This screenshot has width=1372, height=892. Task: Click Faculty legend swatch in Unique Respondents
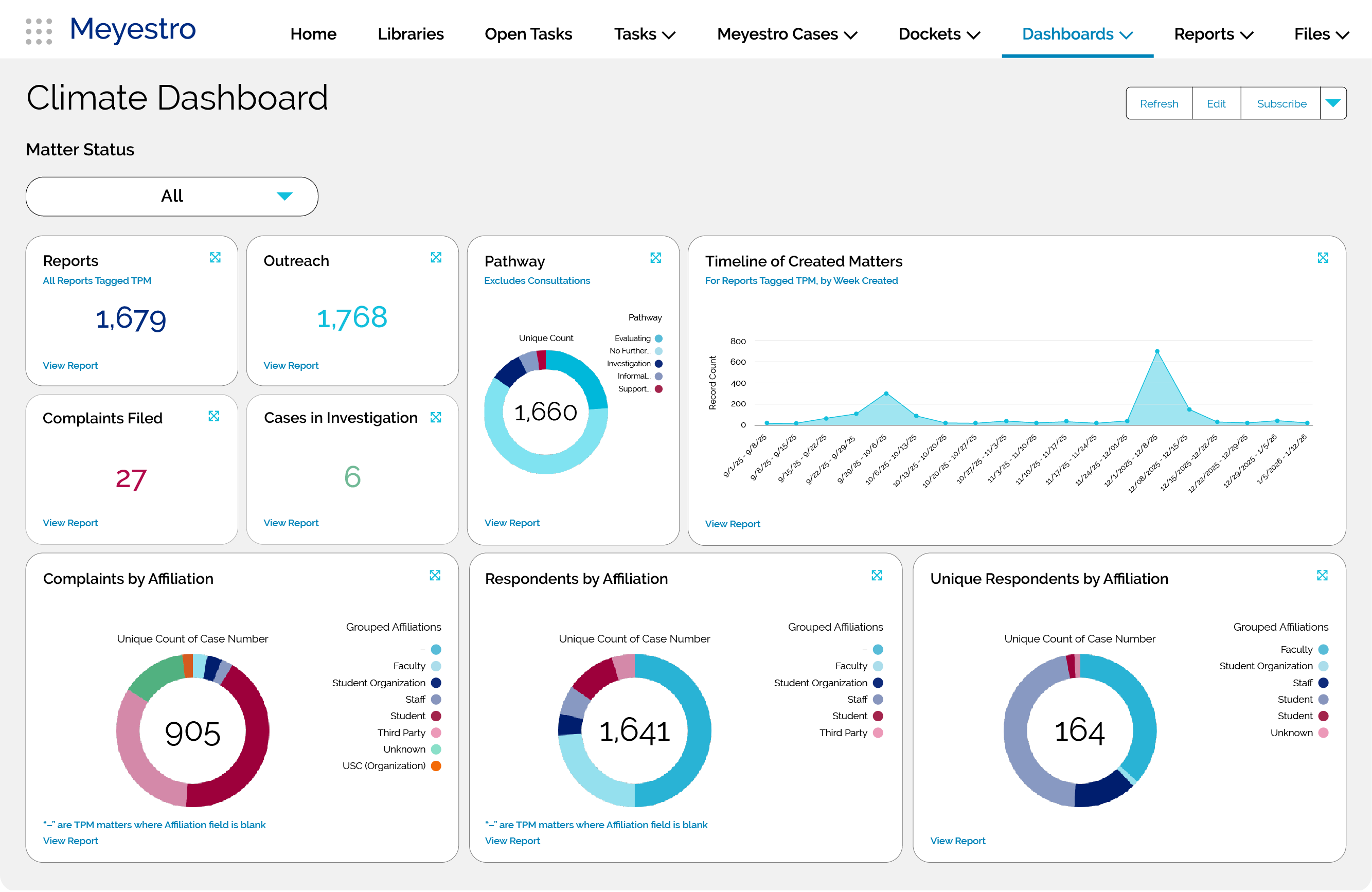click(1324, 650)
